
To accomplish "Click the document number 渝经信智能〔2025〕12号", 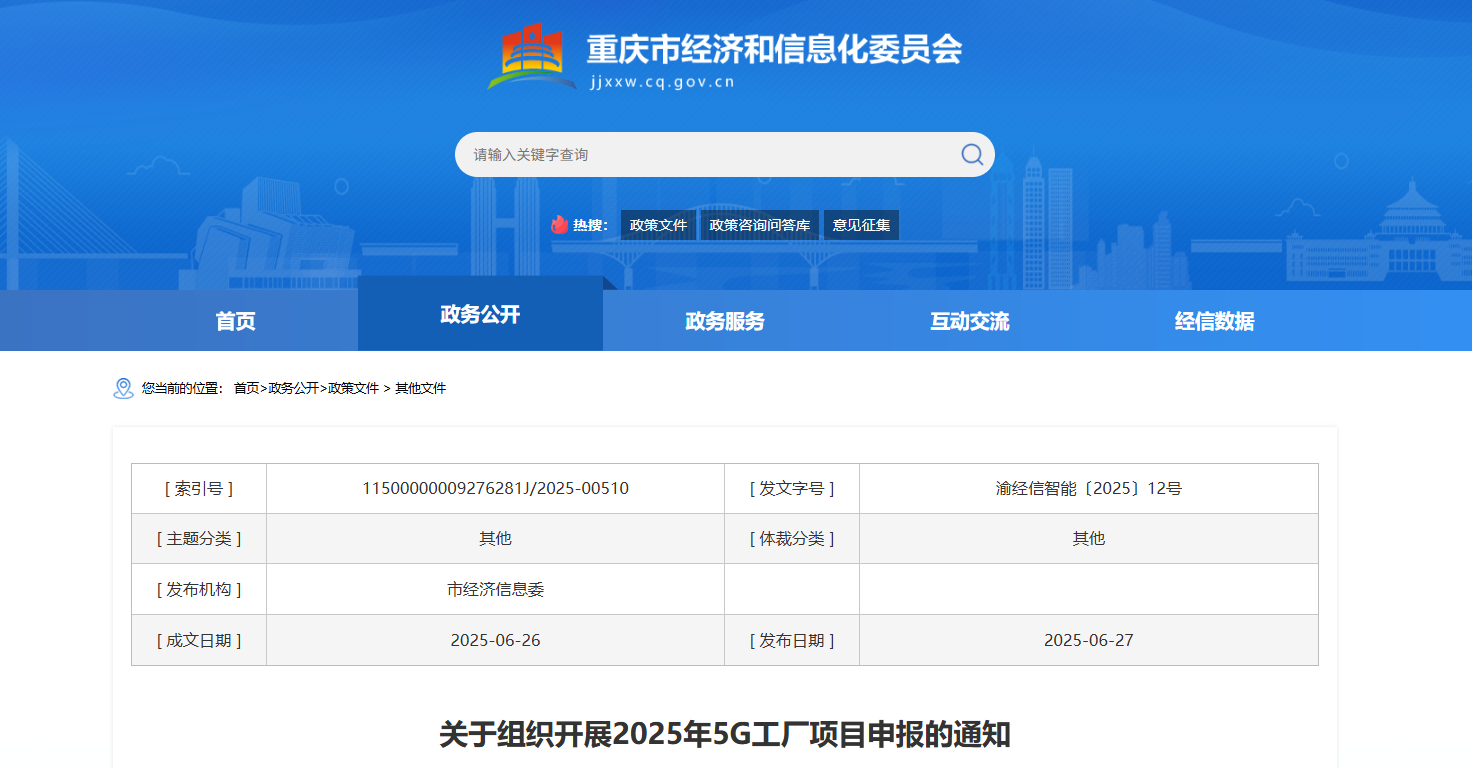I will 1088,489.
